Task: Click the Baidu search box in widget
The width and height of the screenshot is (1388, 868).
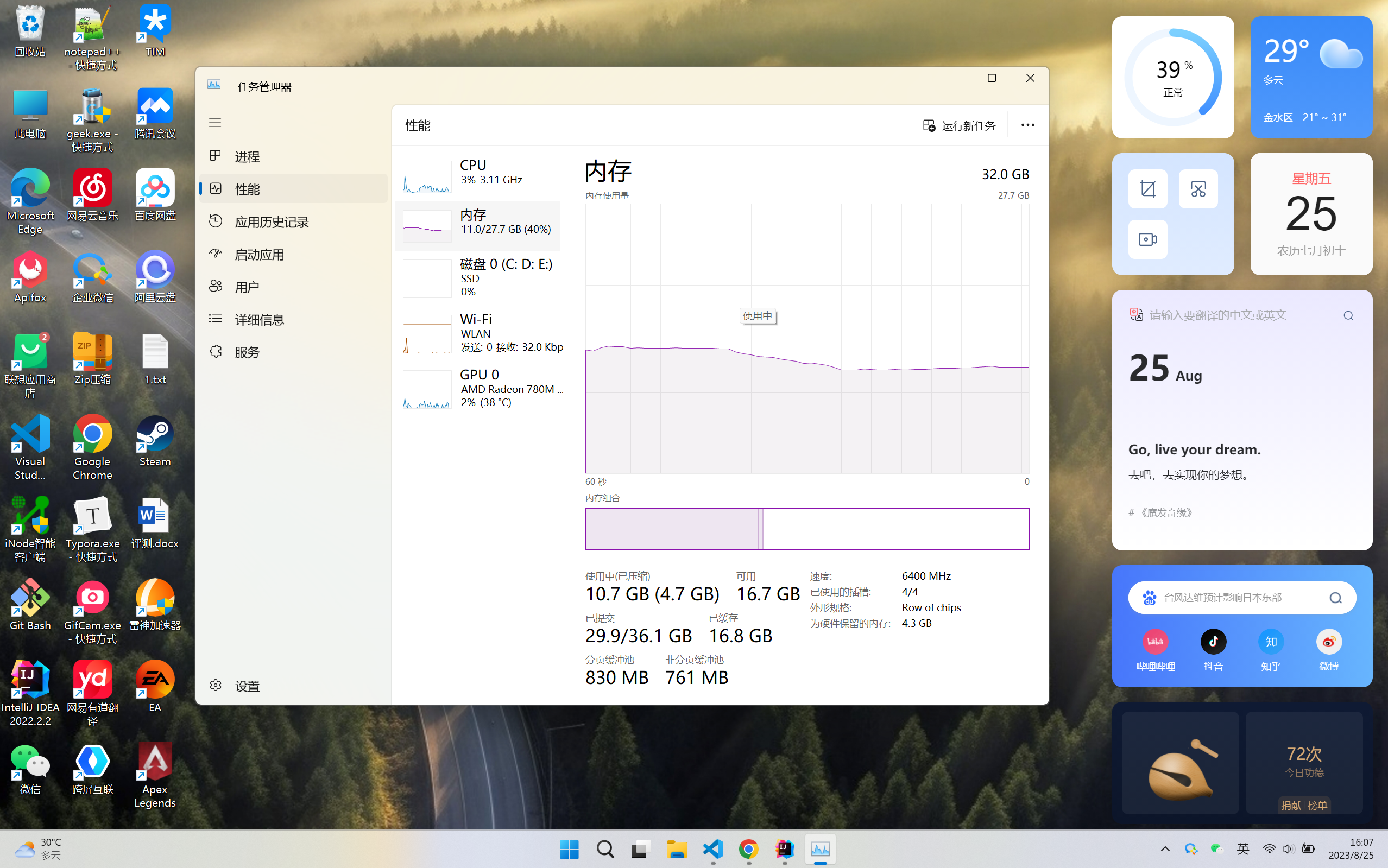Action: [1241, 598]
